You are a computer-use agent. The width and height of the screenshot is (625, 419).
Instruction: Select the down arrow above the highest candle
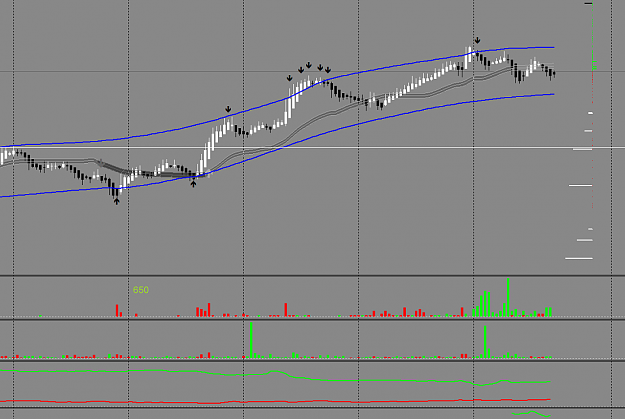tap(477, 40)
